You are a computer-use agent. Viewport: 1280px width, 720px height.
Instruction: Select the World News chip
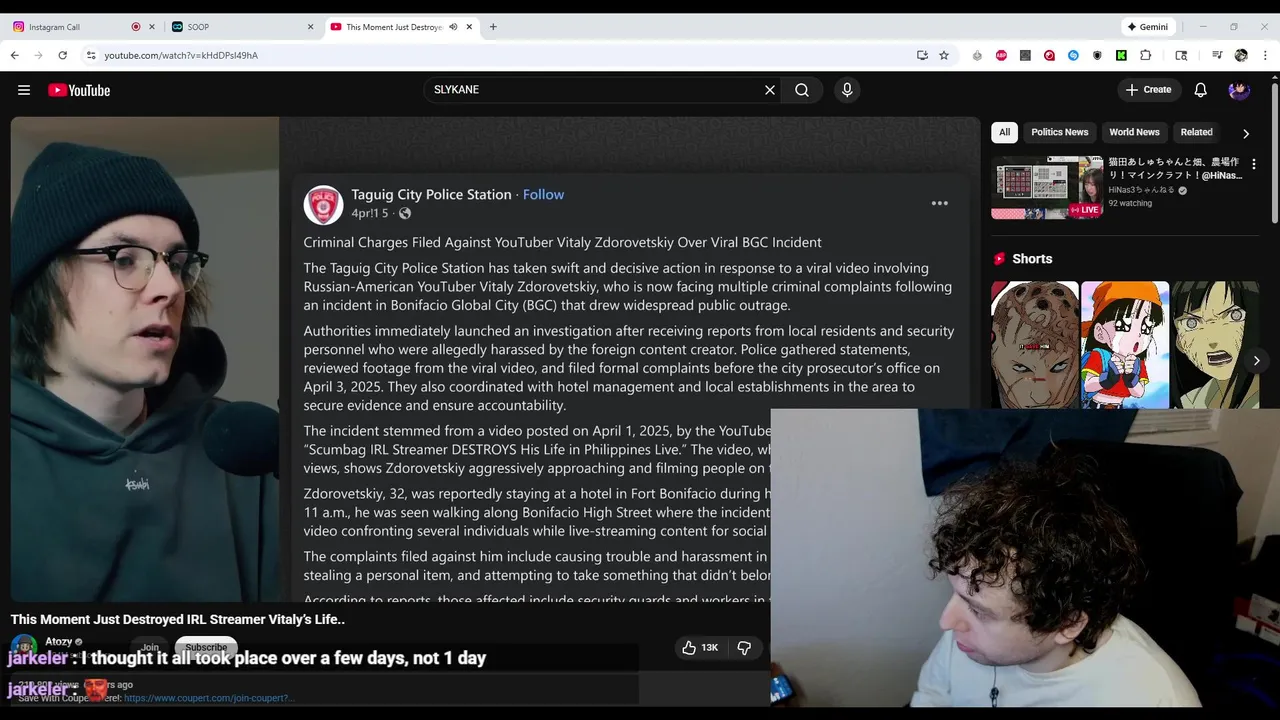tap(1134, 132)
